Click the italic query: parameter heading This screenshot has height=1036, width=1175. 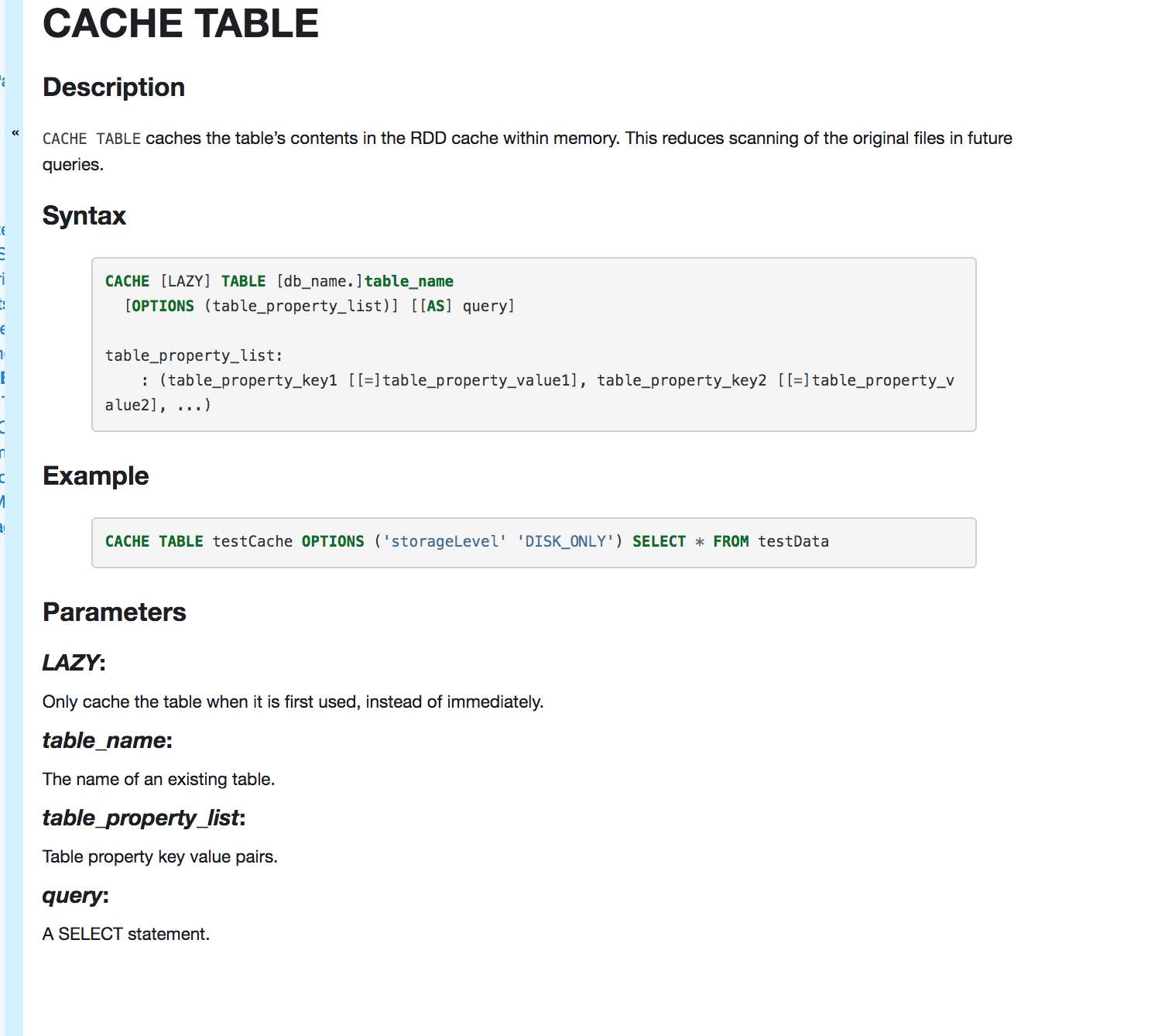coord(76,896)
